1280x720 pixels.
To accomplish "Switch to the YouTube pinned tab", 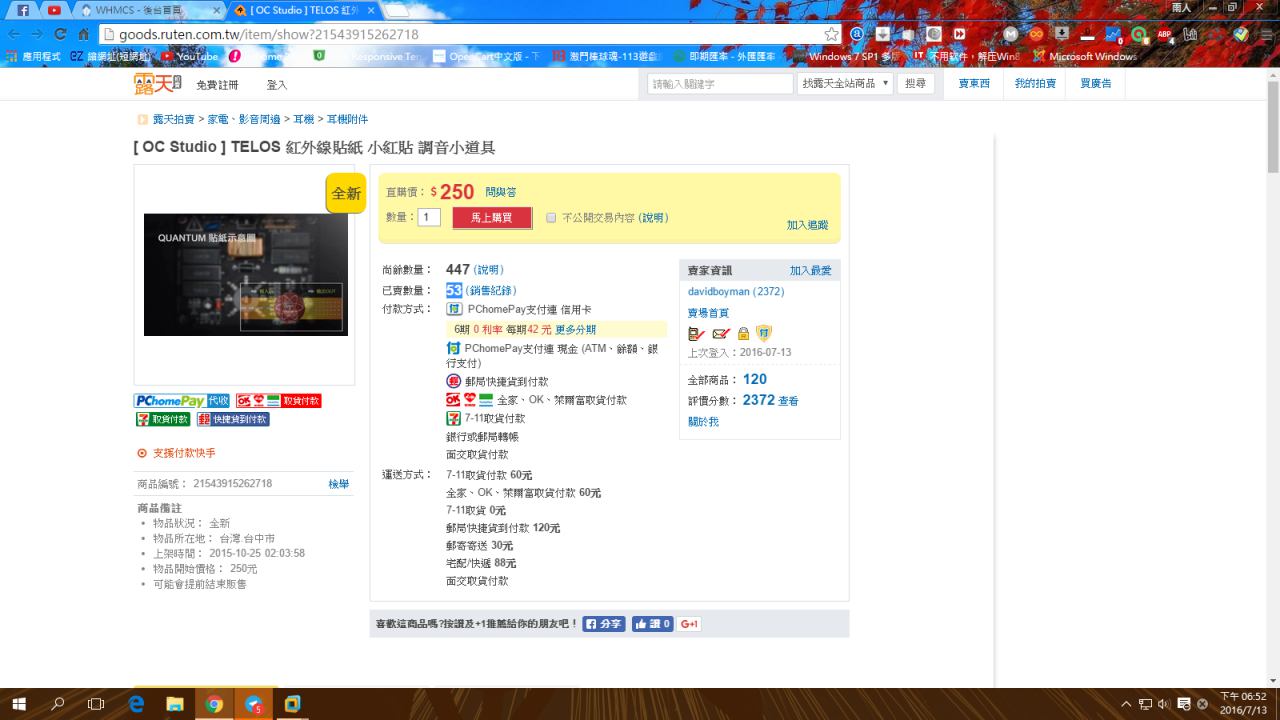I will click(53, 10).
